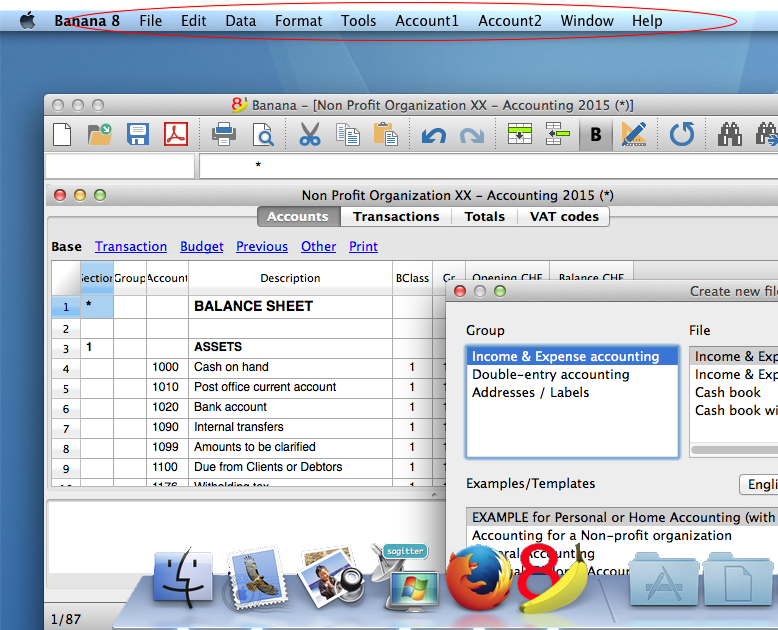Open the Data menu
The image size is (778, 630).
[241, 21]
